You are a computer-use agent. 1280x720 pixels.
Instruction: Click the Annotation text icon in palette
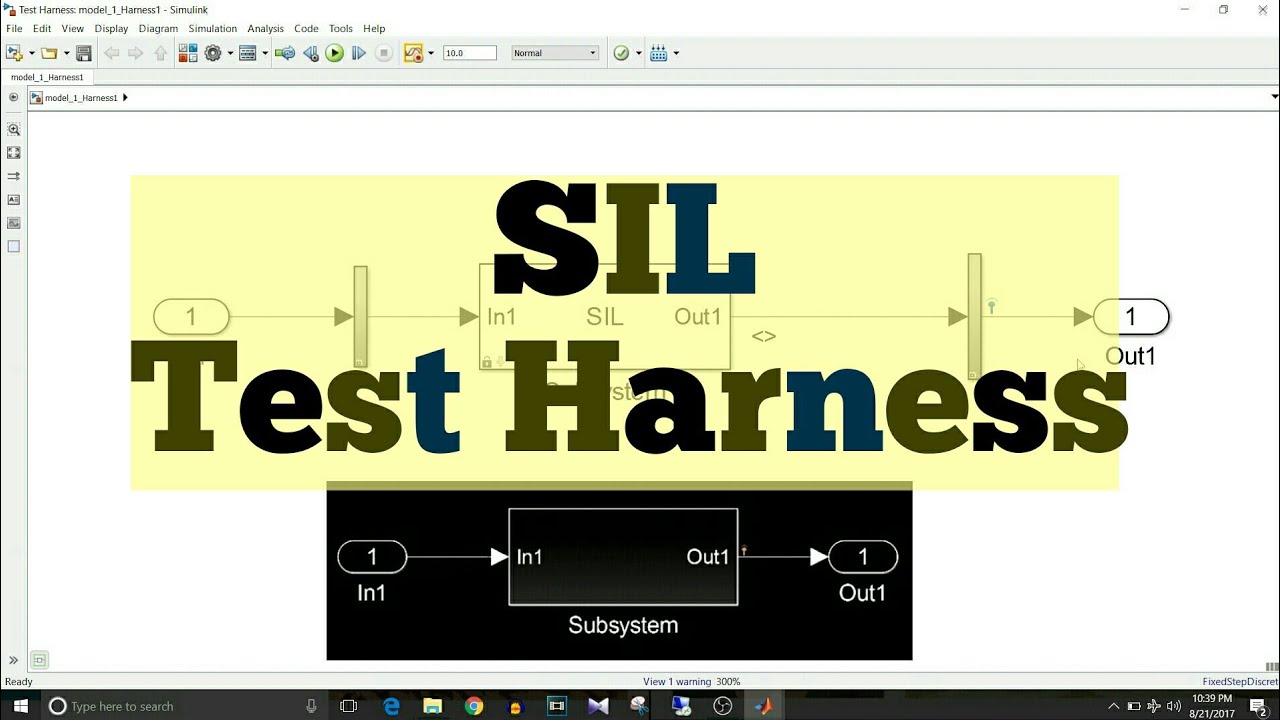pos(14,200)
